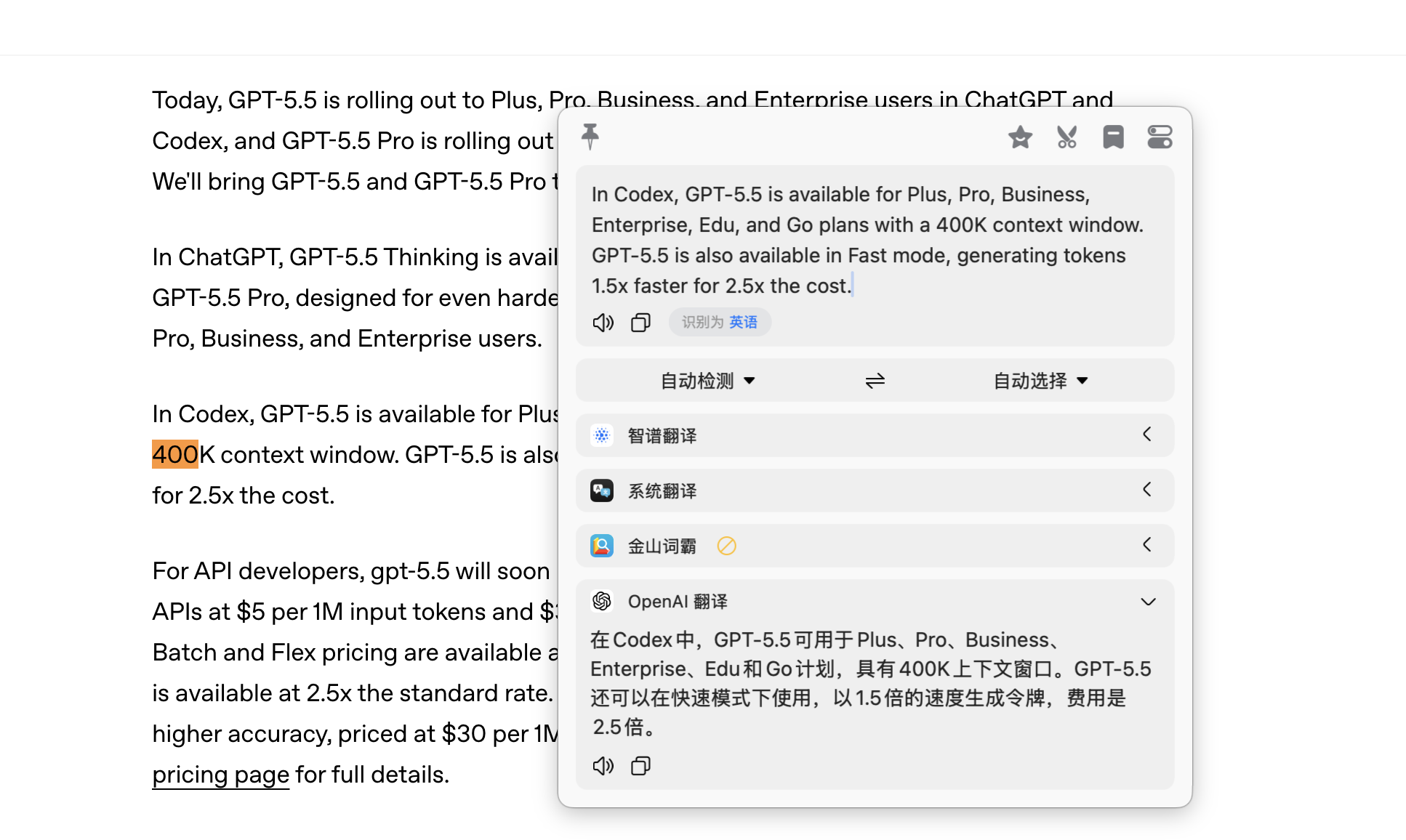Open the bookmark wordbook icon
Image resolution: width=1406 pixels, height=840 pixels.
click(x=1113, y=137)
